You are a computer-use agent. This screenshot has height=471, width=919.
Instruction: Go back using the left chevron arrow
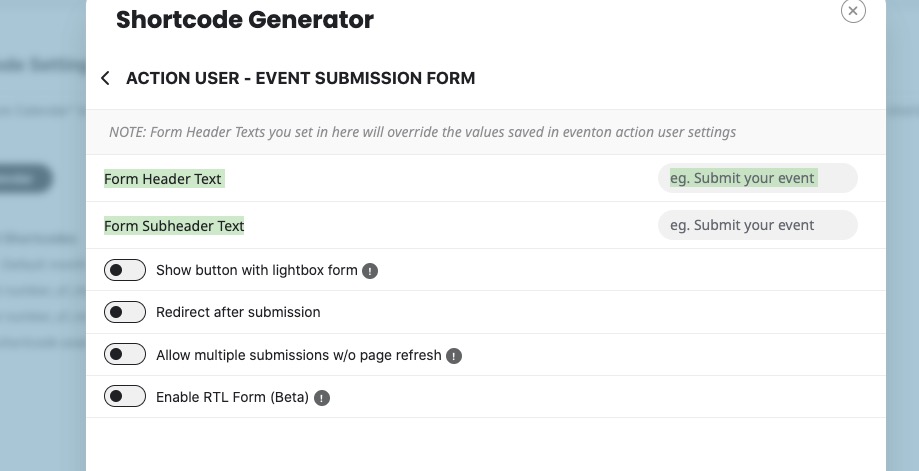click(106, 78)
